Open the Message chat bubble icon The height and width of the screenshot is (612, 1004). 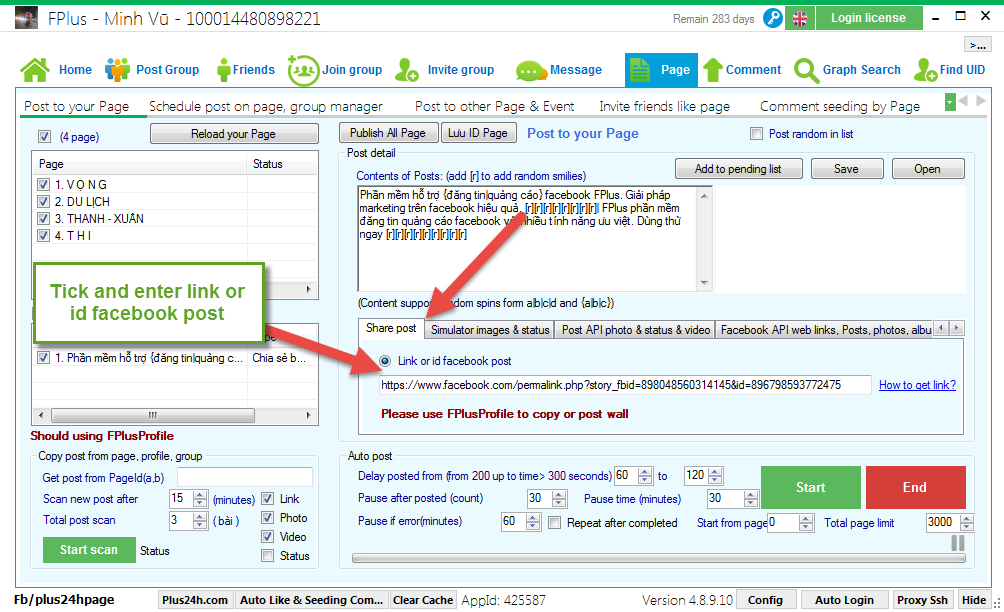pyautogui.click(x=531, y=70)
